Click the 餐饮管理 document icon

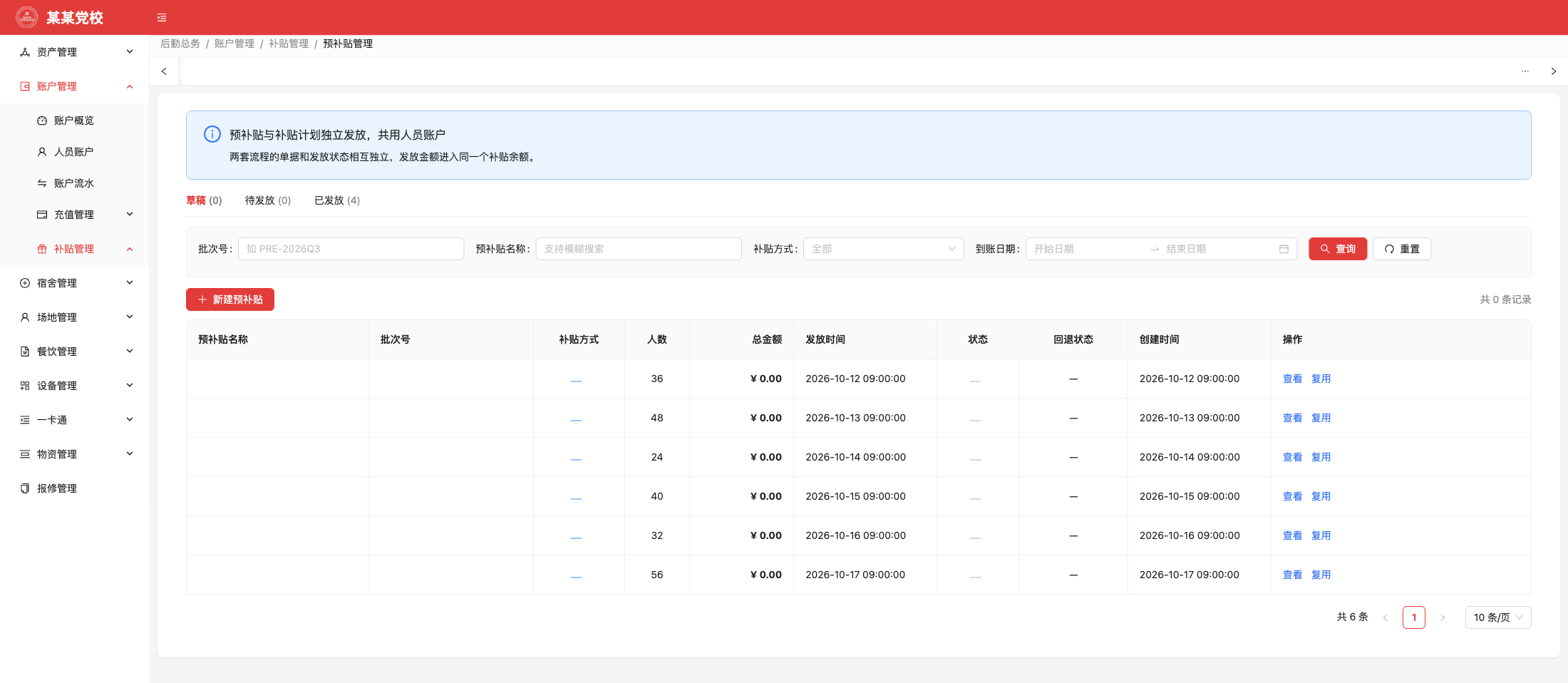tap(25, 351)
